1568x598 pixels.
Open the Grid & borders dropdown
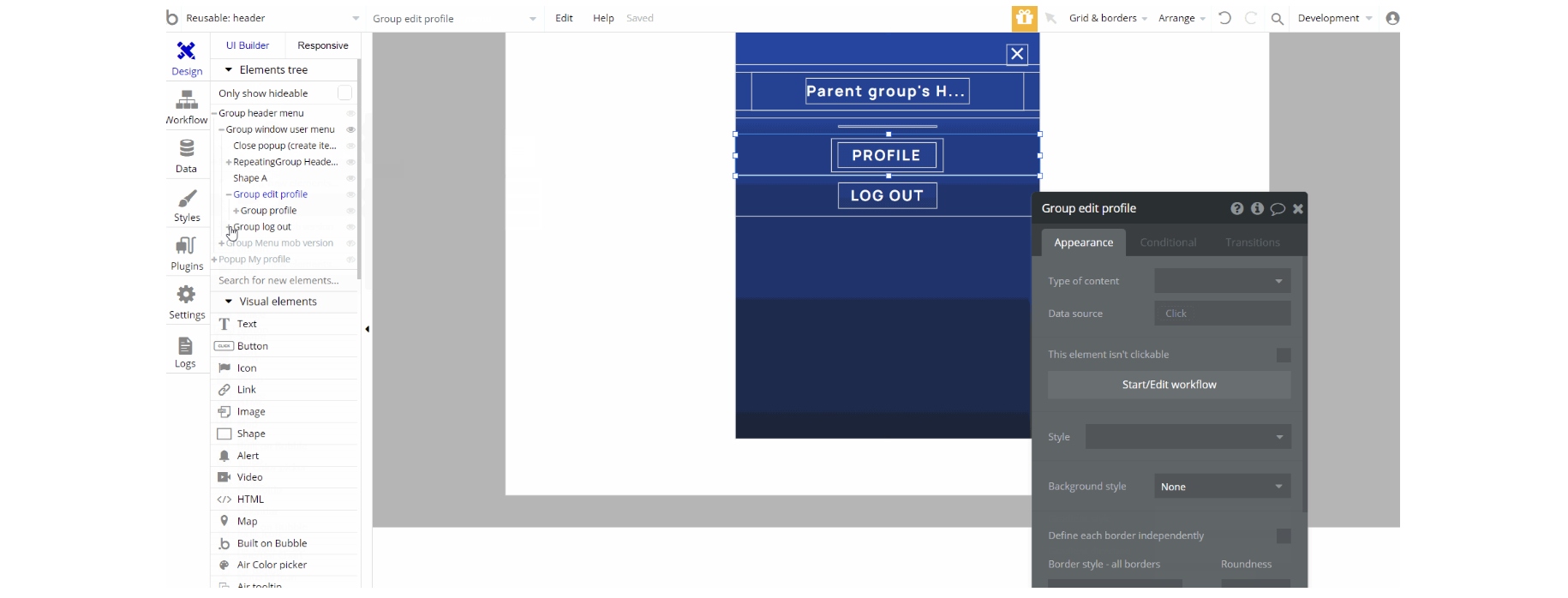(x=1108, y=18)
